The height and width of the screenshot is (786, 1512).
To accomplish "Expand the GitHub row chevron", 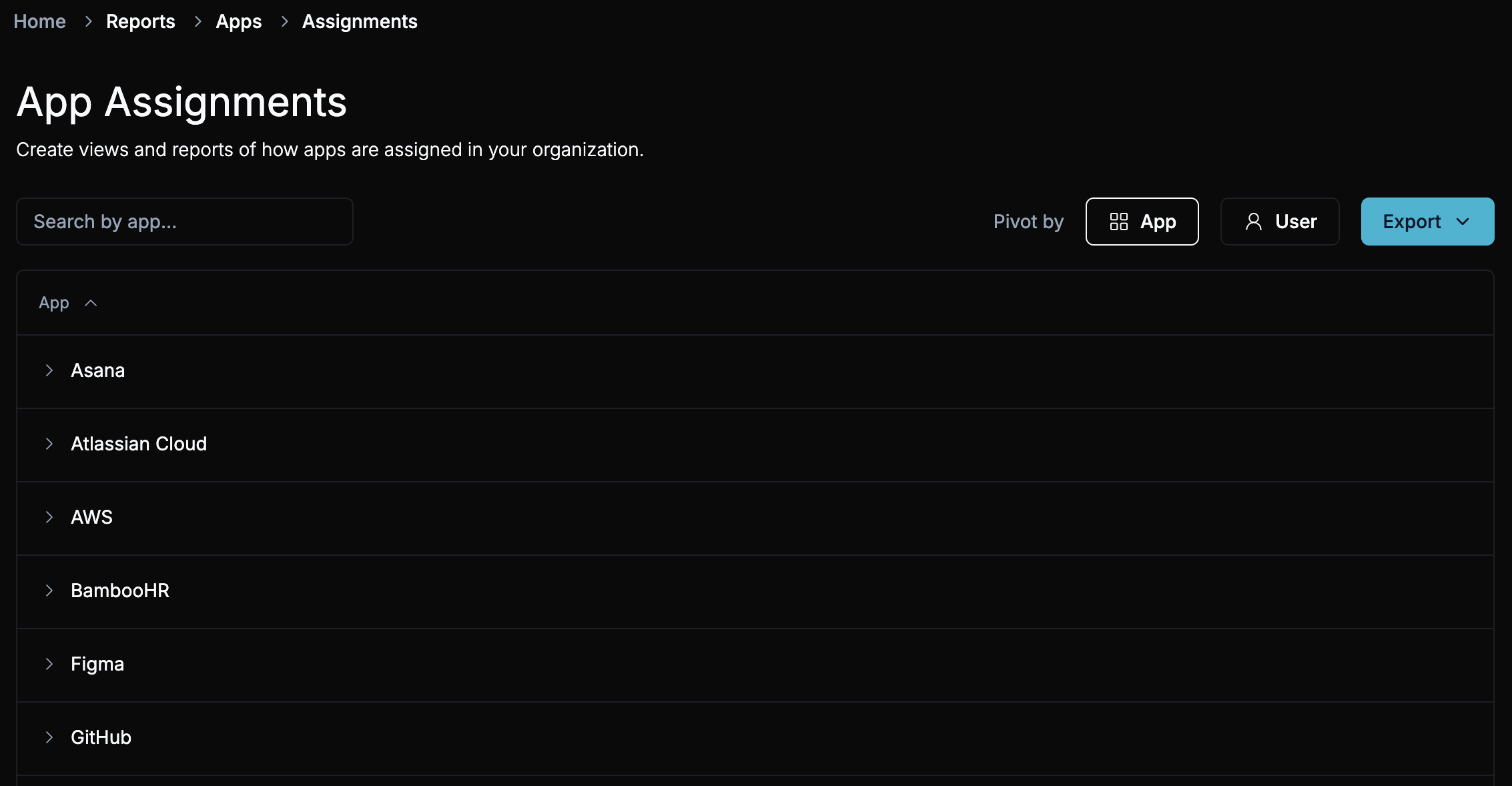I will click(49, 737).
